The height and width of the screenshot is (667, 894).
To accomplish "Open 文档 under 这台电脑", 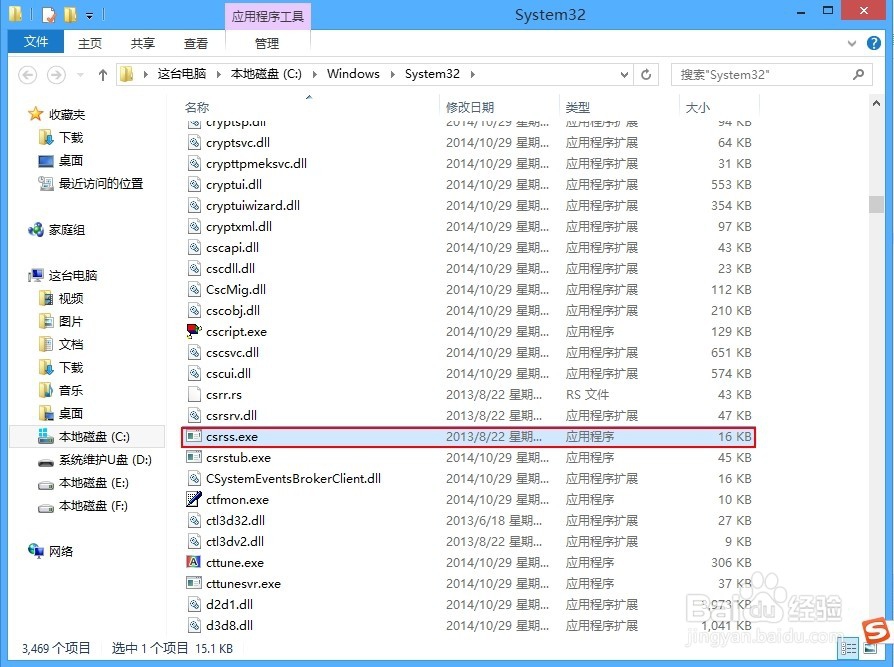I will (x=71, y=344).
